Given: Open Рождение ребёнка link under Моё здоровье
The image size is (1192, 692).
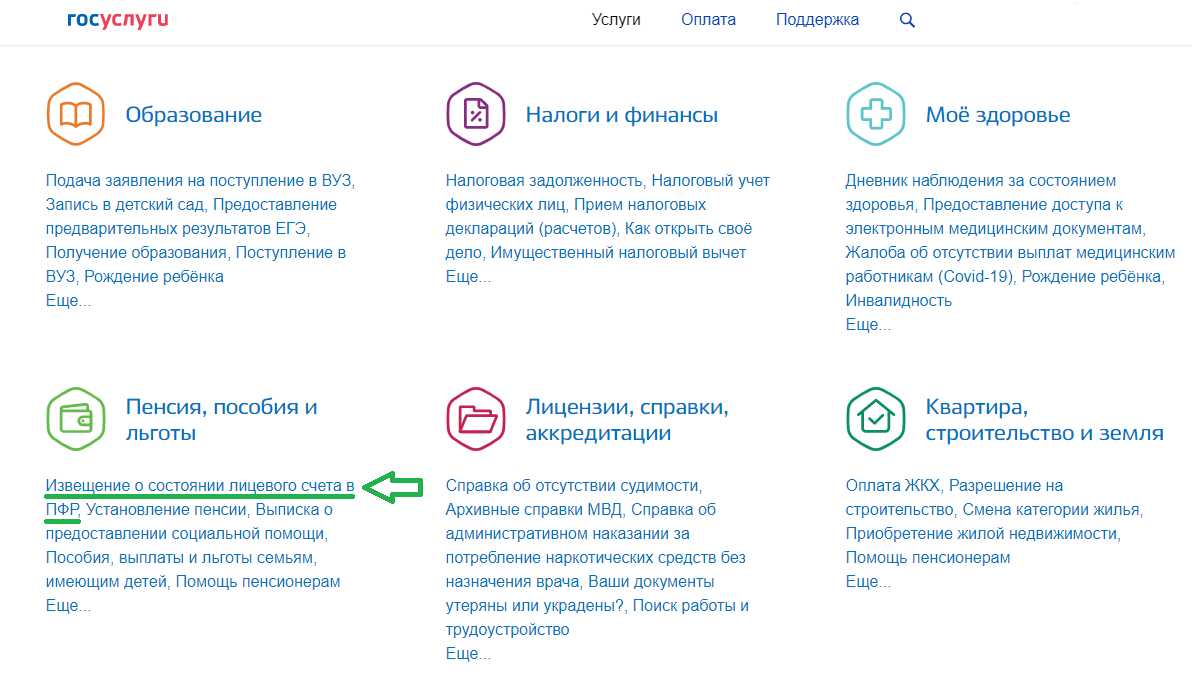Looking at the screenshot, I should (1092, 277).
